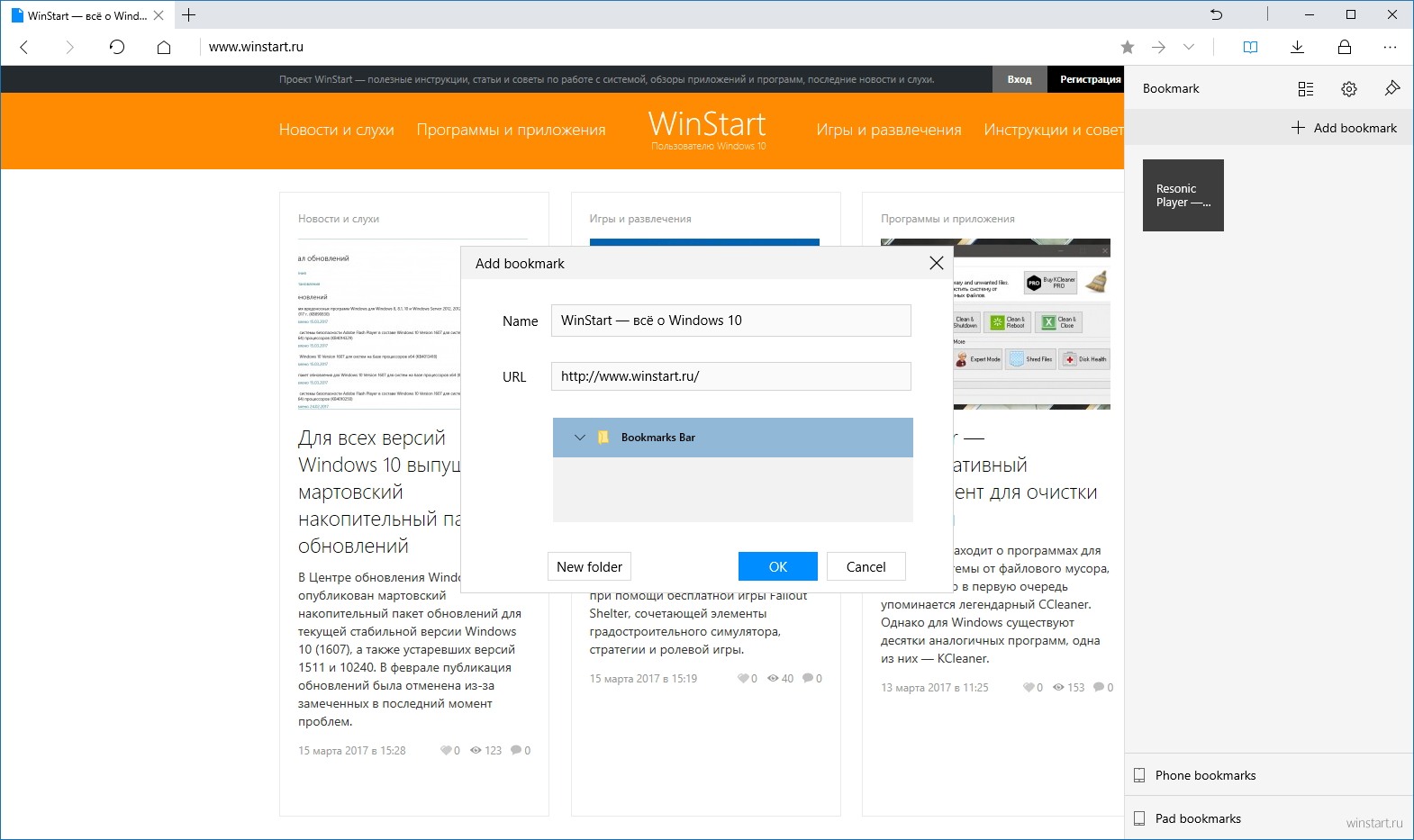Reload the page with the refresh icon
This screenshot has width=1414, height=840.
click(117, 47)
